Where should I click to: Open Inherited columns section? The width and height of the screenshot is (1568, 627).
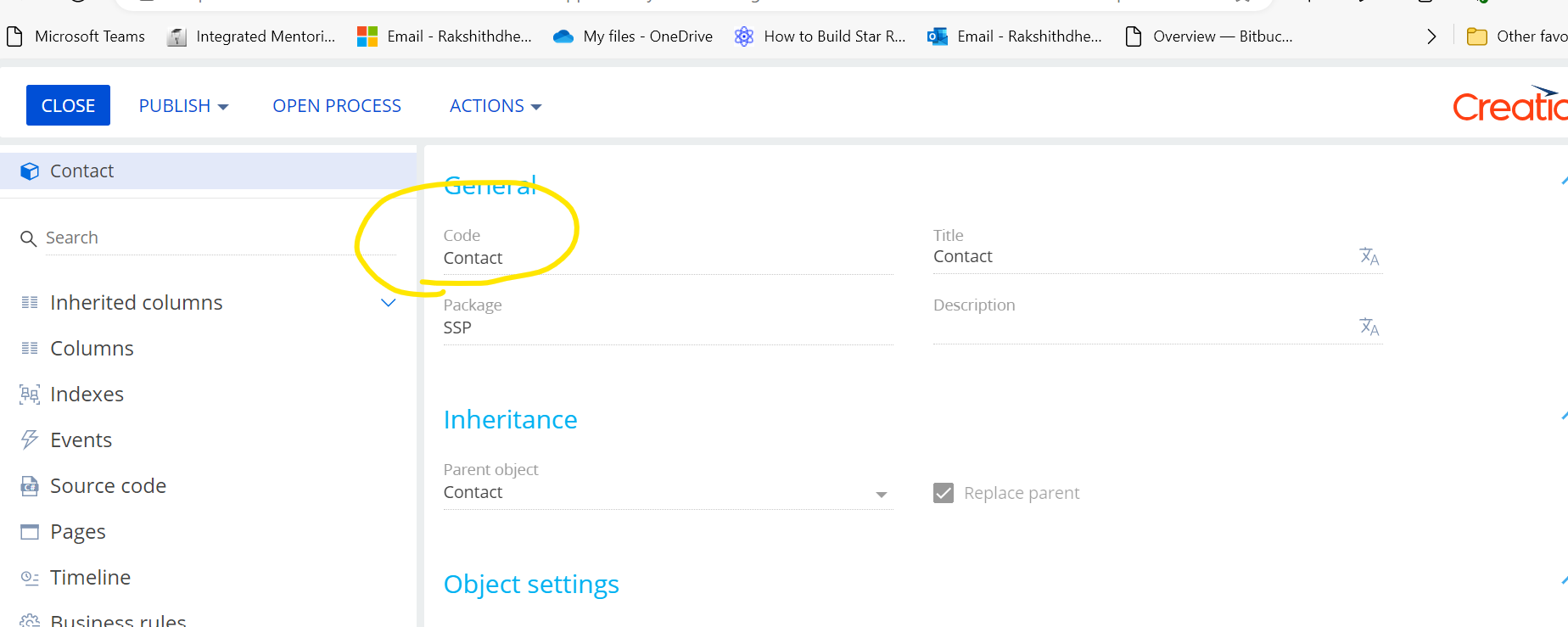136,303
